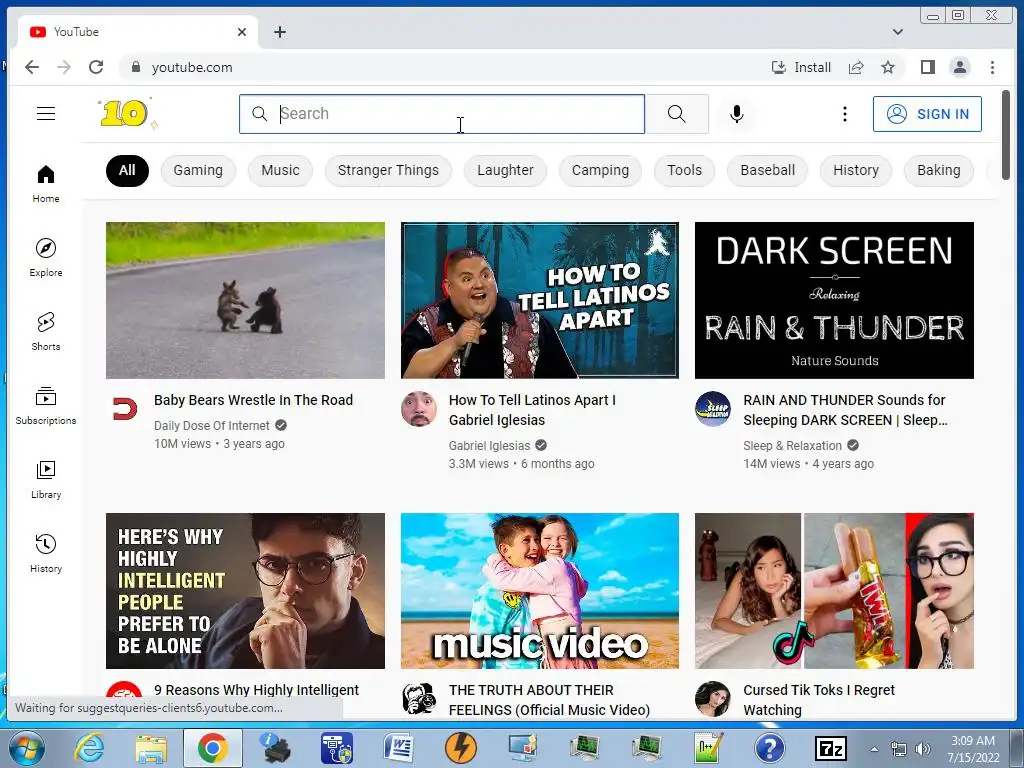The width and height of the screenshot is (1024, 768).
Task: Launch Internet Explorer from the taskbar
Action: click(x=89, y=748)
